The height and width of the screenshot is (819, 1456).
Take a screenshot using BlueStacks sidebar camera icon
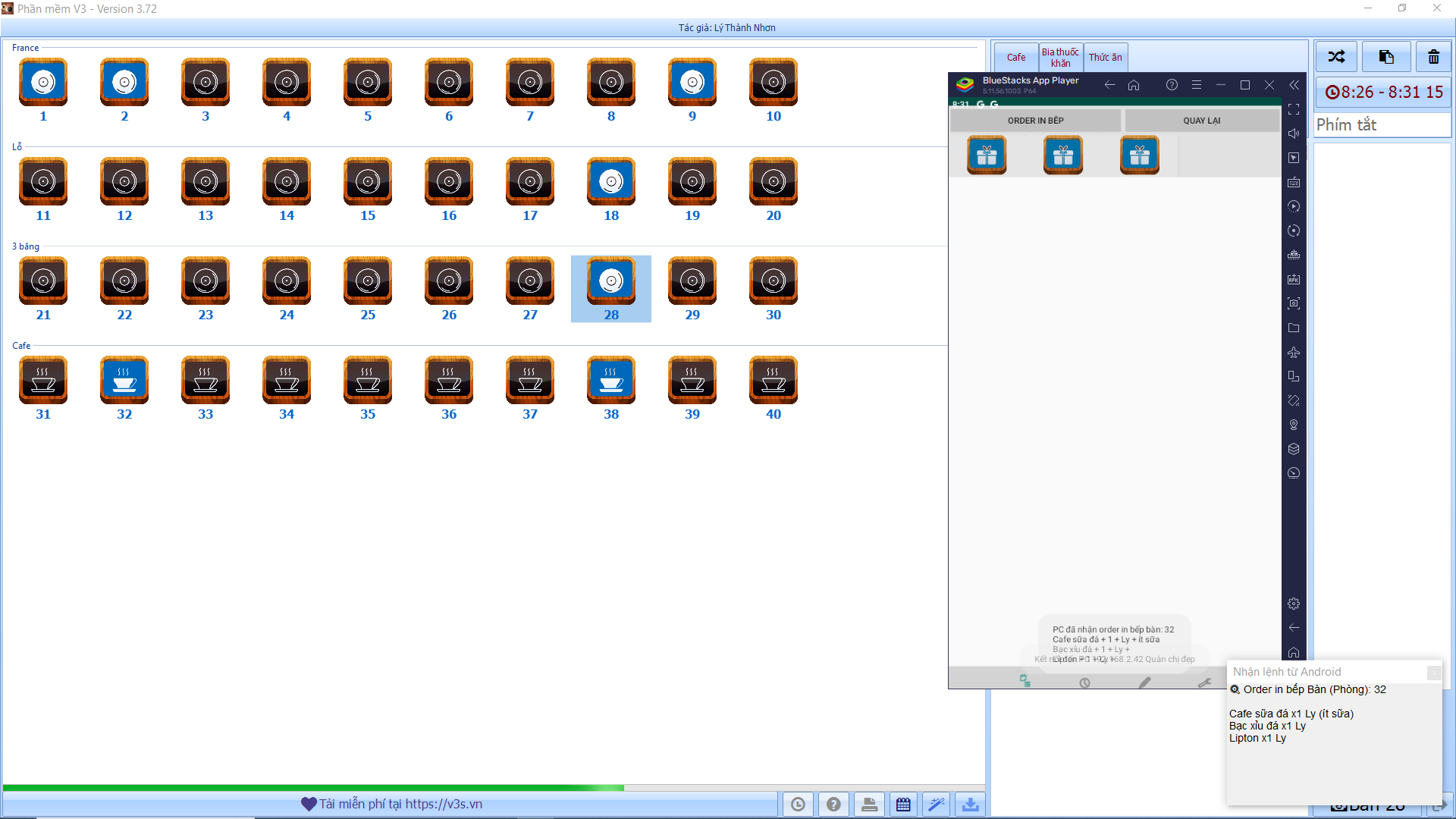pos(1294,303)
